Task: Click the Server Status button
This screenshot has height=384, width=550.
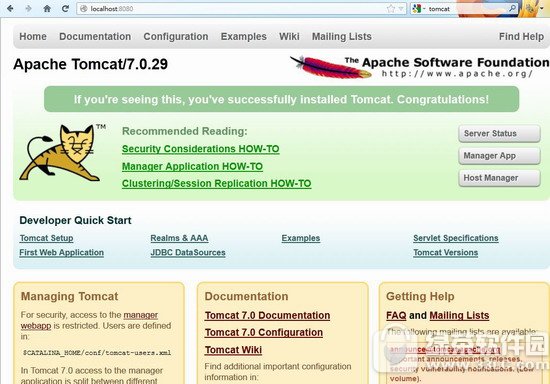Action: pyautogui.click(x=499, y=133)
